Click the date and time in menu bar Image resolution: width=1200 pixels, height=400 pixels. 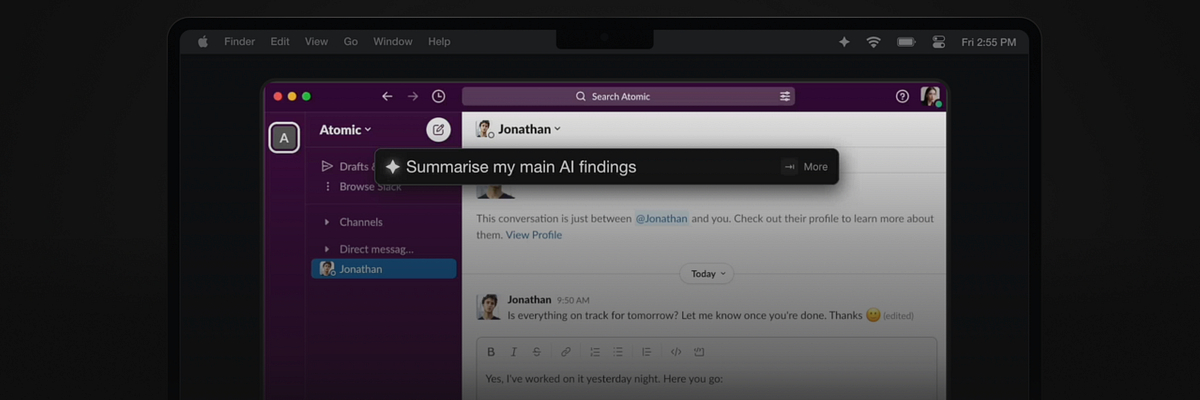click(x=988, y=42)
